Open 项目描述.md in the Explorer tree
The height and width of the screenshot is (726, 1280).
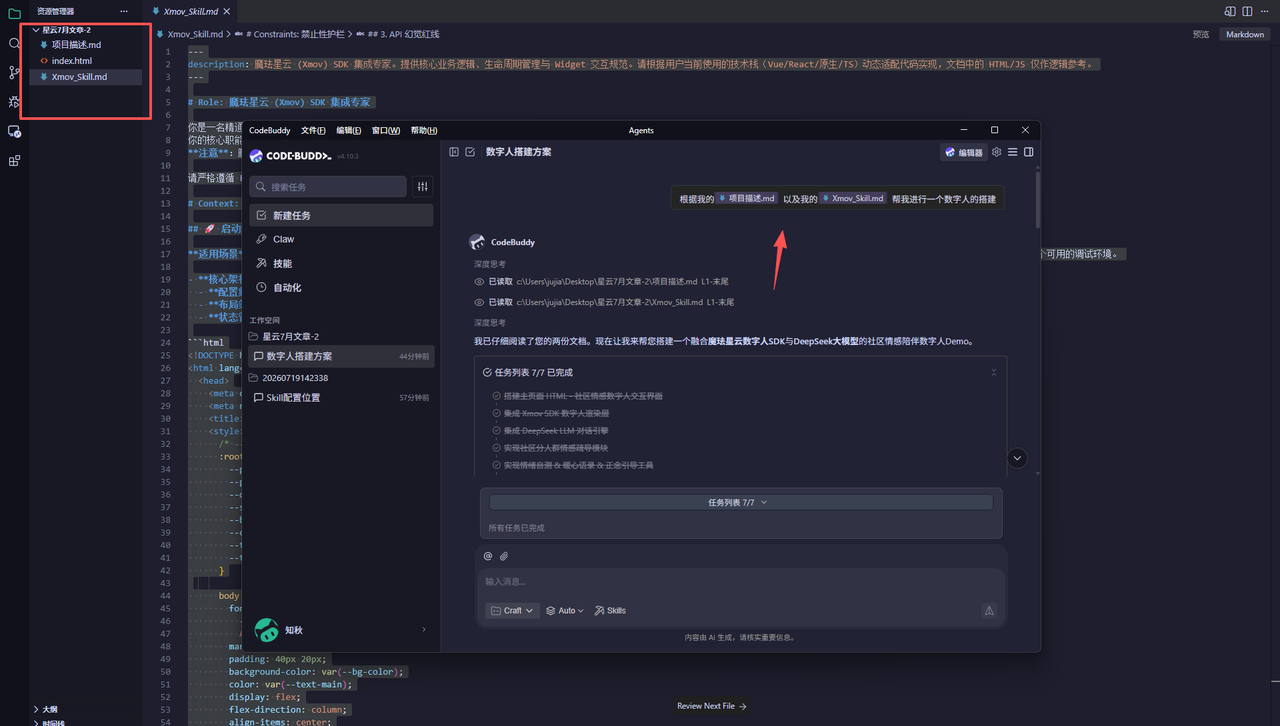tap(76, 45)
